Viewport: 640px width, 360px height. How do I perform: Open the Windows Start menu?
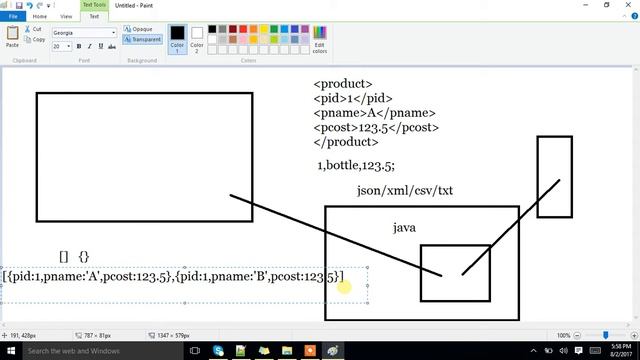tap(11, 351)
